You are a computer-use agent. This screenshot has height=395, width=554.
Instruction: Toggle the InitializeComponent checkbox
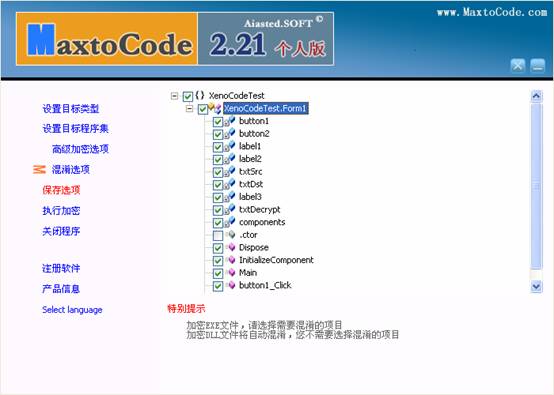pos(218,261)
